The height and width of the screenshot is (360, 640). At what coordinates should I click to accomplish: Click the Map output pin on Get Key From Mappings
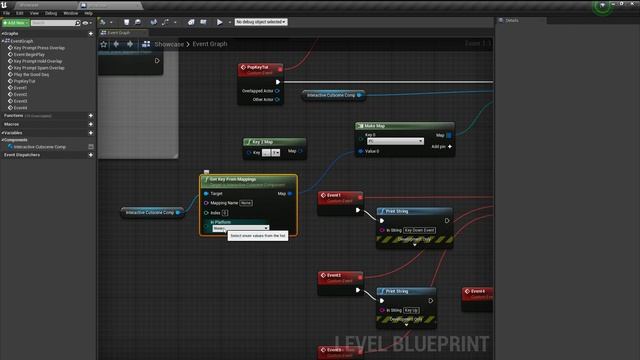coord(290,193)
